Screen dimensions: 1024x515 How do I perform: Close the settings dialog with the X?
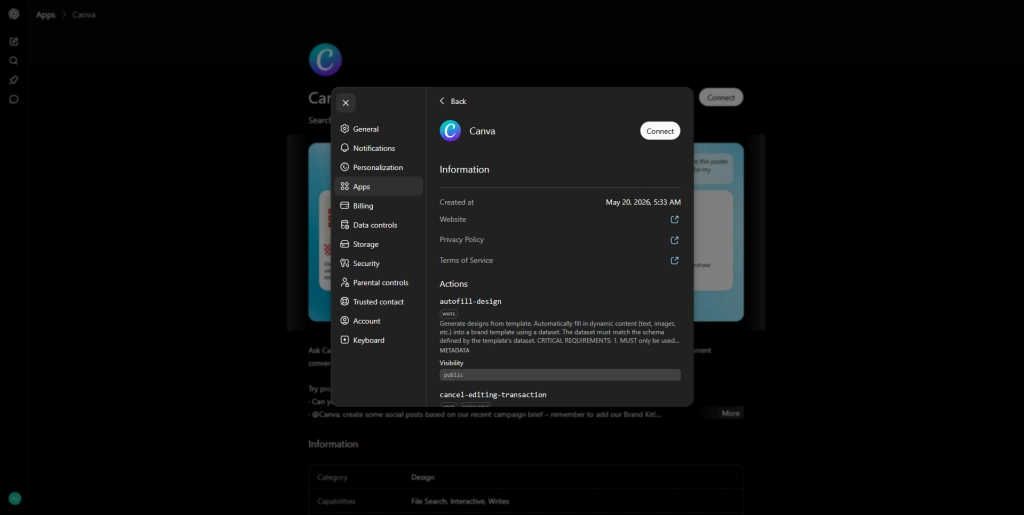[345, 102]
